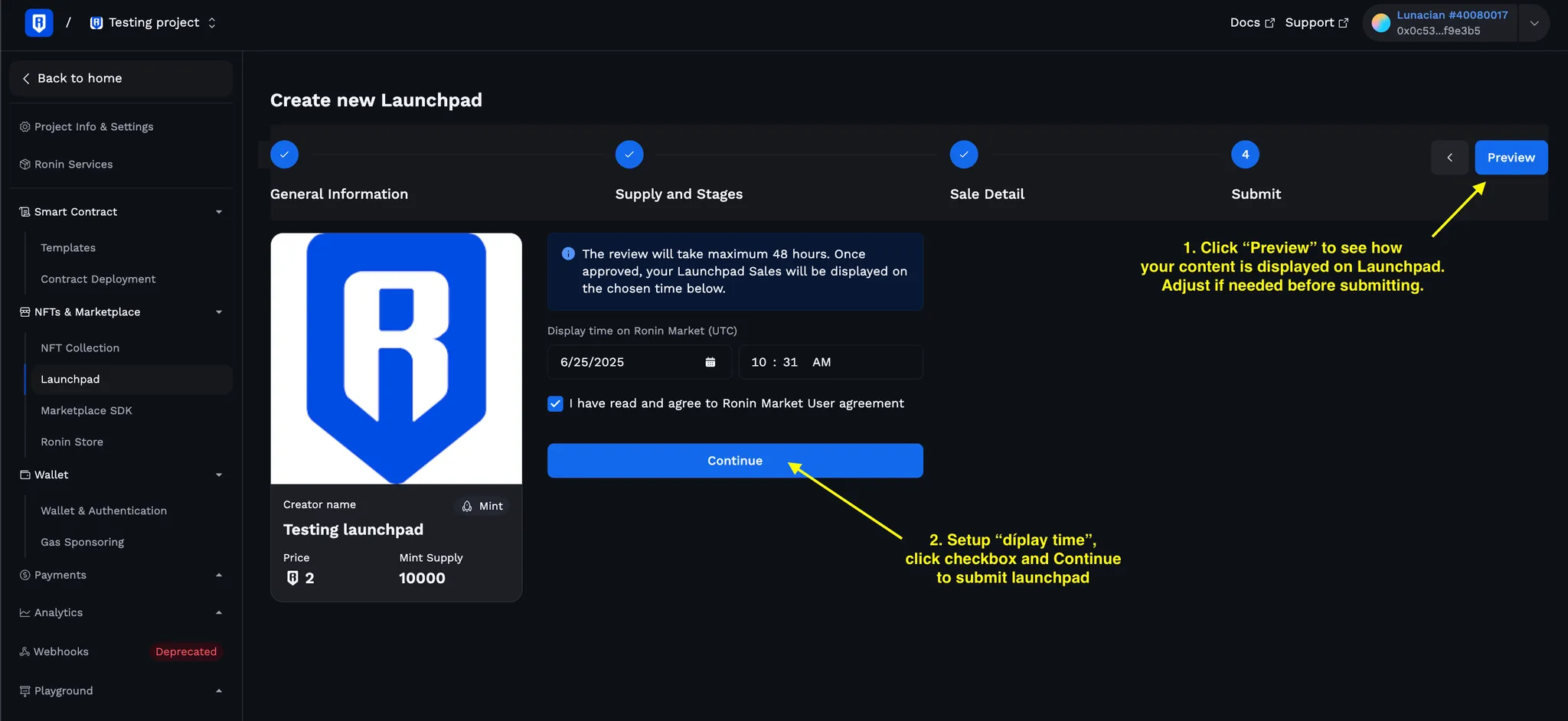Image resolution: width=1568 pixels, height=721 pixels.
Task: Expand the account dropdown chevron
Action: coord(1534,23)
